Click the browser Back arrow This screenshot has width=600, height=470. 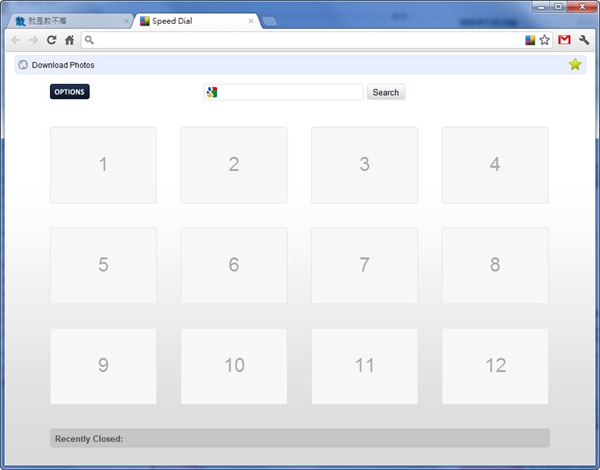coord(16,40)
